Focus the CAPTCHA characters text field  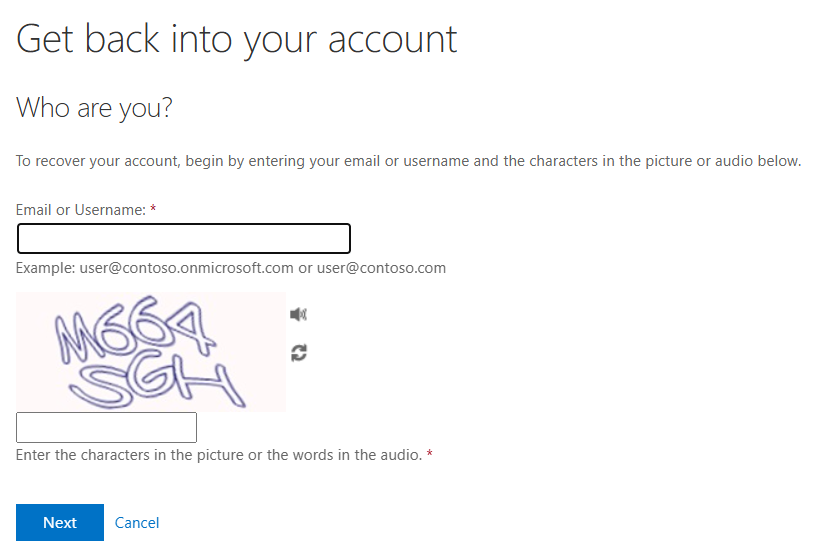point(106,427)
